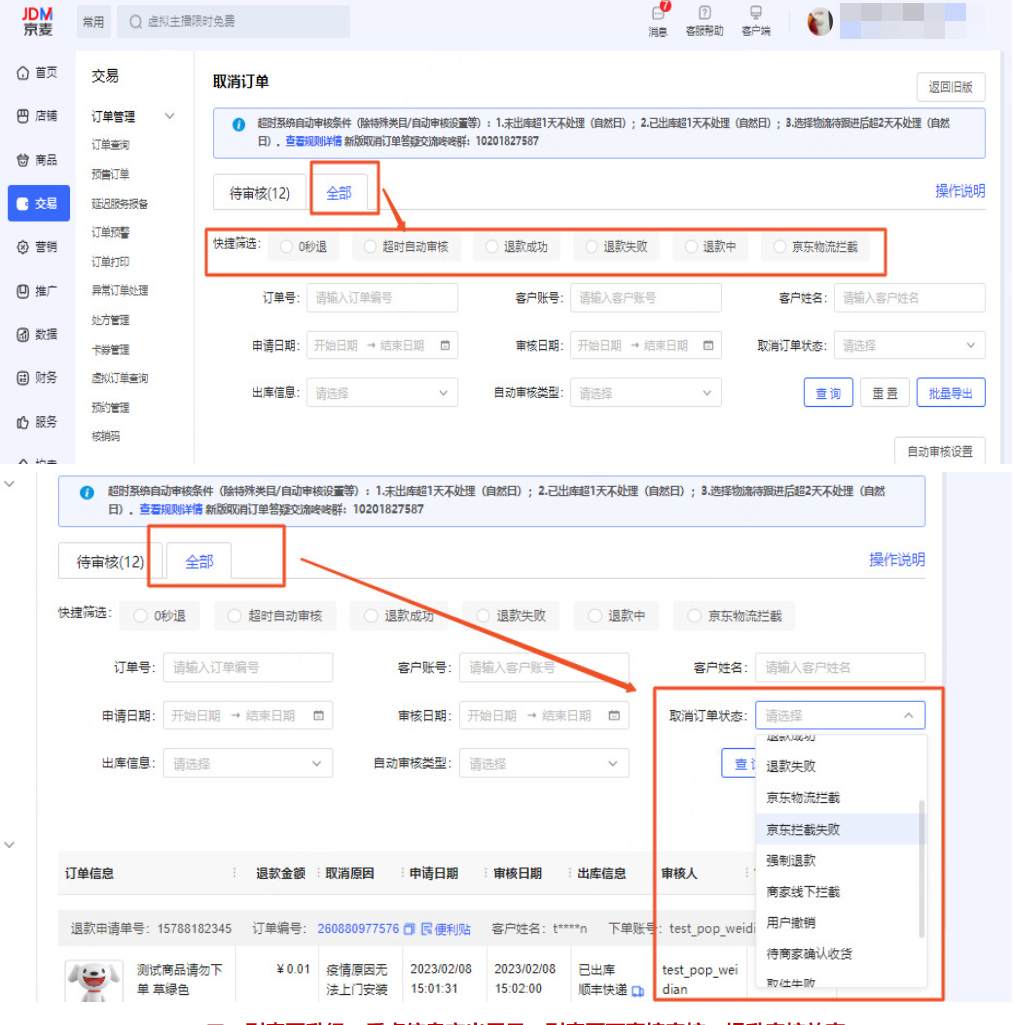Open the 财务 sidebar icon

coord(38,377)
